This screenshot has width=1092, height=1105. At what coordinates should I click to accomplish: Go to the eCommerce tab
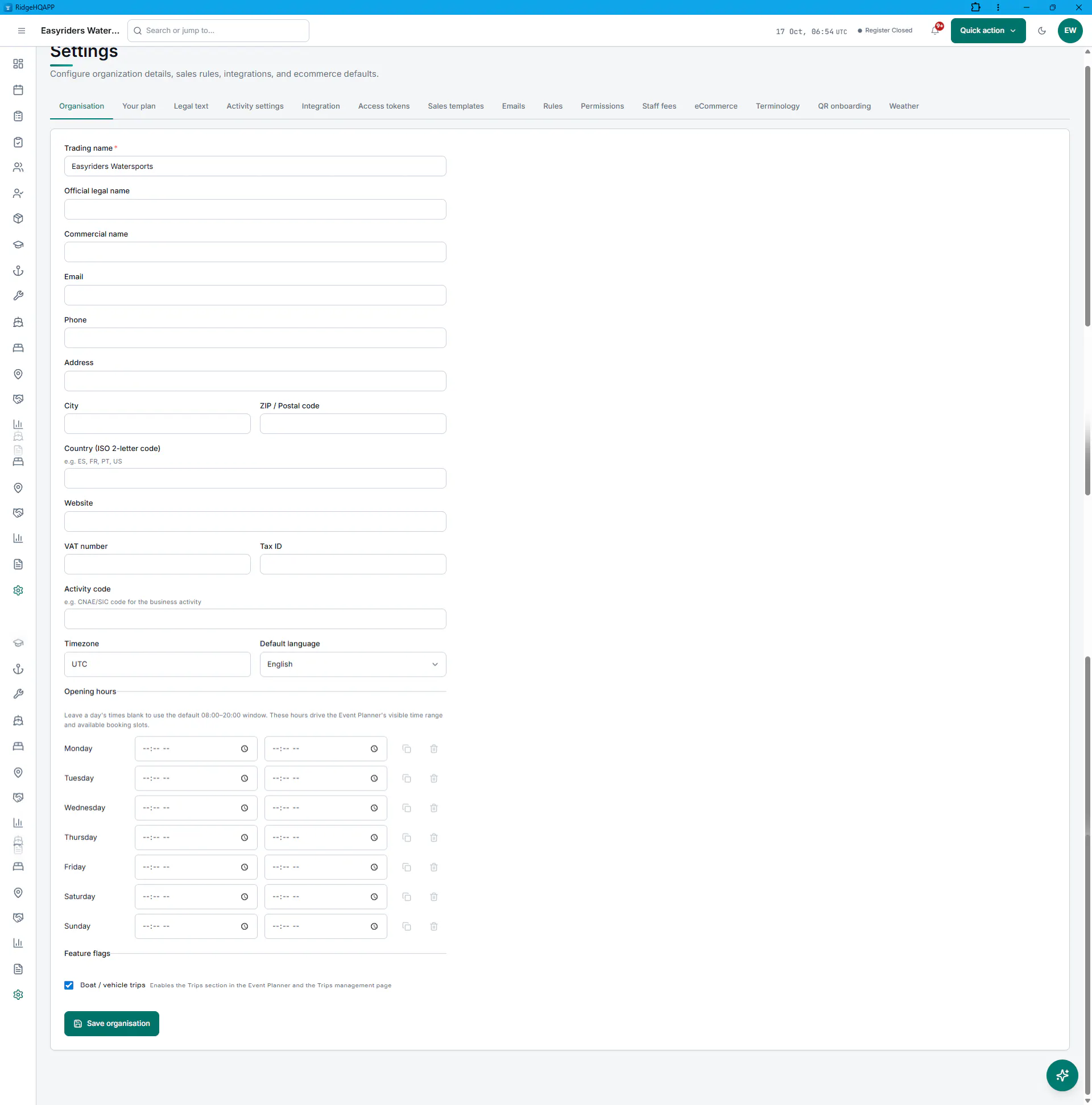click(x=715, y=106)
